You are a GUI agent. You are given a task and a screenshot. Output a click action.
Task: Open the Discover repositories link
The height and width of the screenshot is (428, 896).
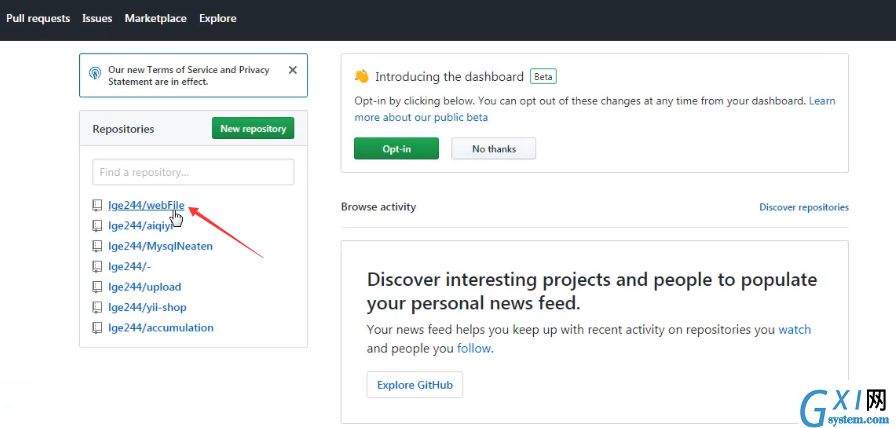804,207
